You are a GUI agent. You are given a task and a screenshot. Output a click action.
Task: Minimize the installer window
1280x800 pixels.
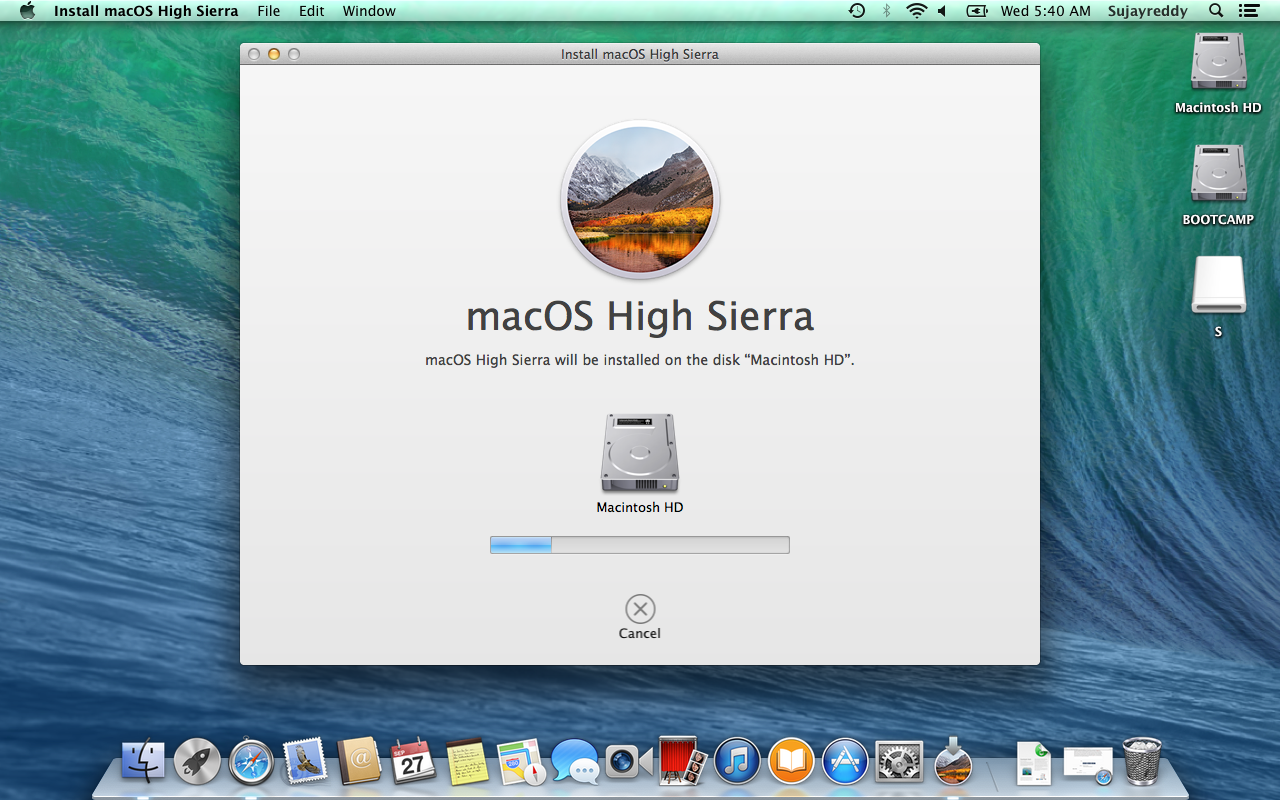pos(274,54)
